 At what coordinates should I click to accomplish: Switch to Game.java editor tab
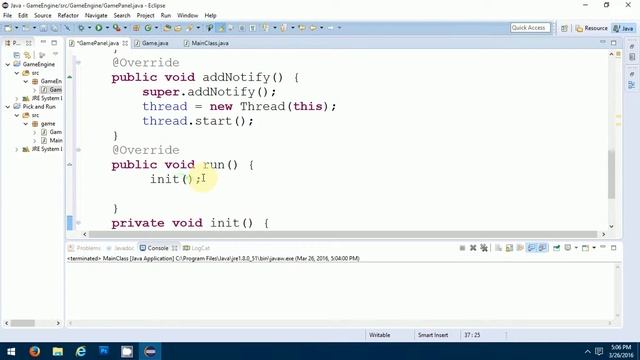151,43
